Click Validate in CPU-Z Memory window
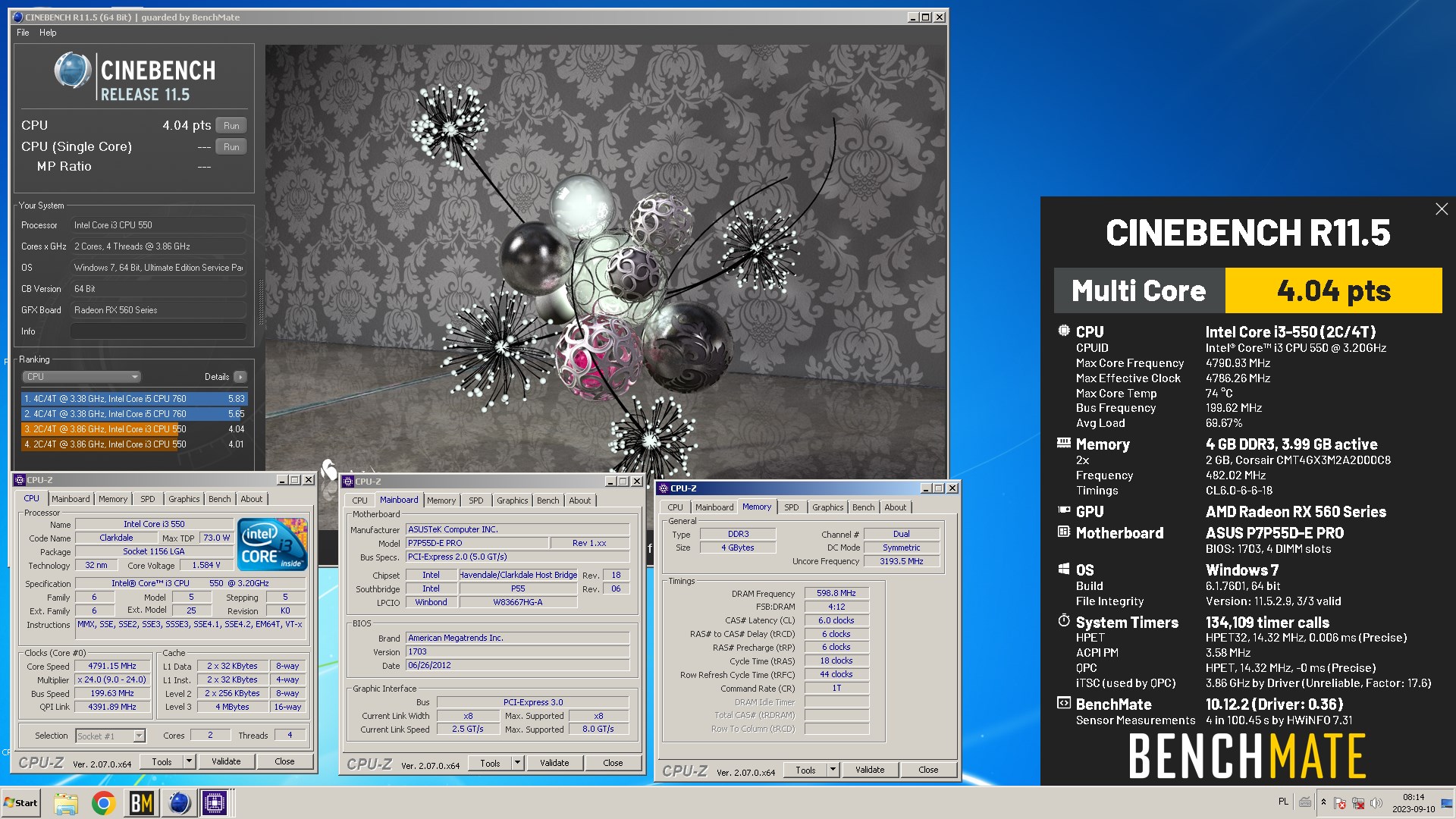This screenshot has width=1456, height=819. tap(870, 770)
